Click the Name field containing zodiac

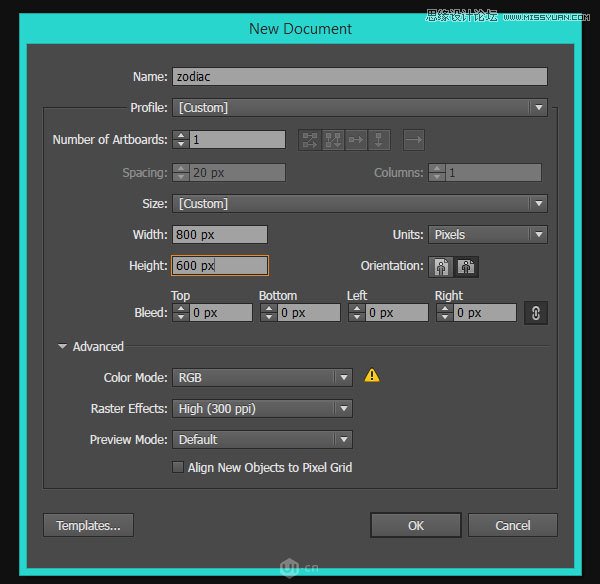tap(360, 76)
